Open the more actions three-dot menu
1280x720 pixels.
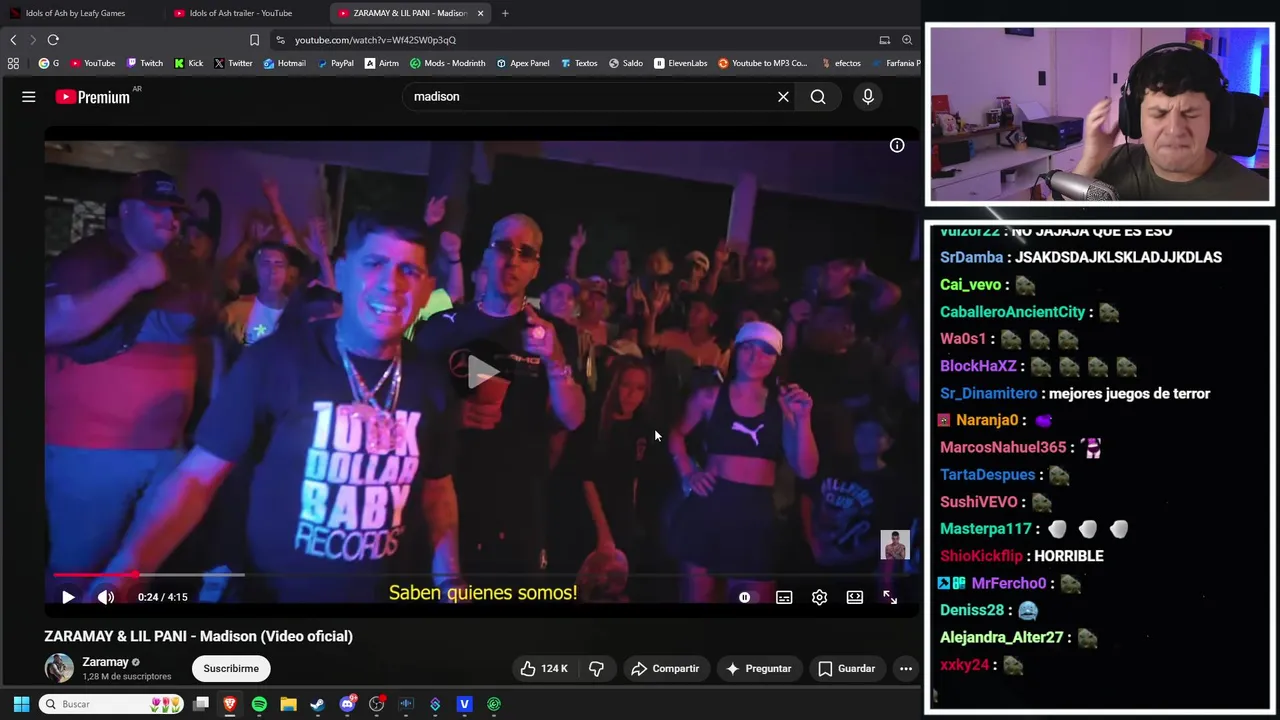tap(905, 669)
